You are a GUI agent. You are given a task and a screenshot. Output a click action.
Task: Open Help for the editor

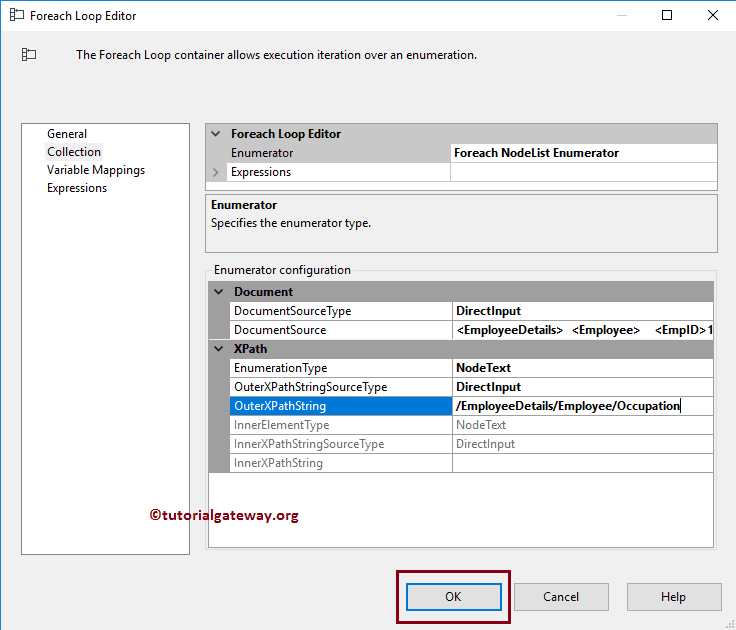click(x=674, y=597)
